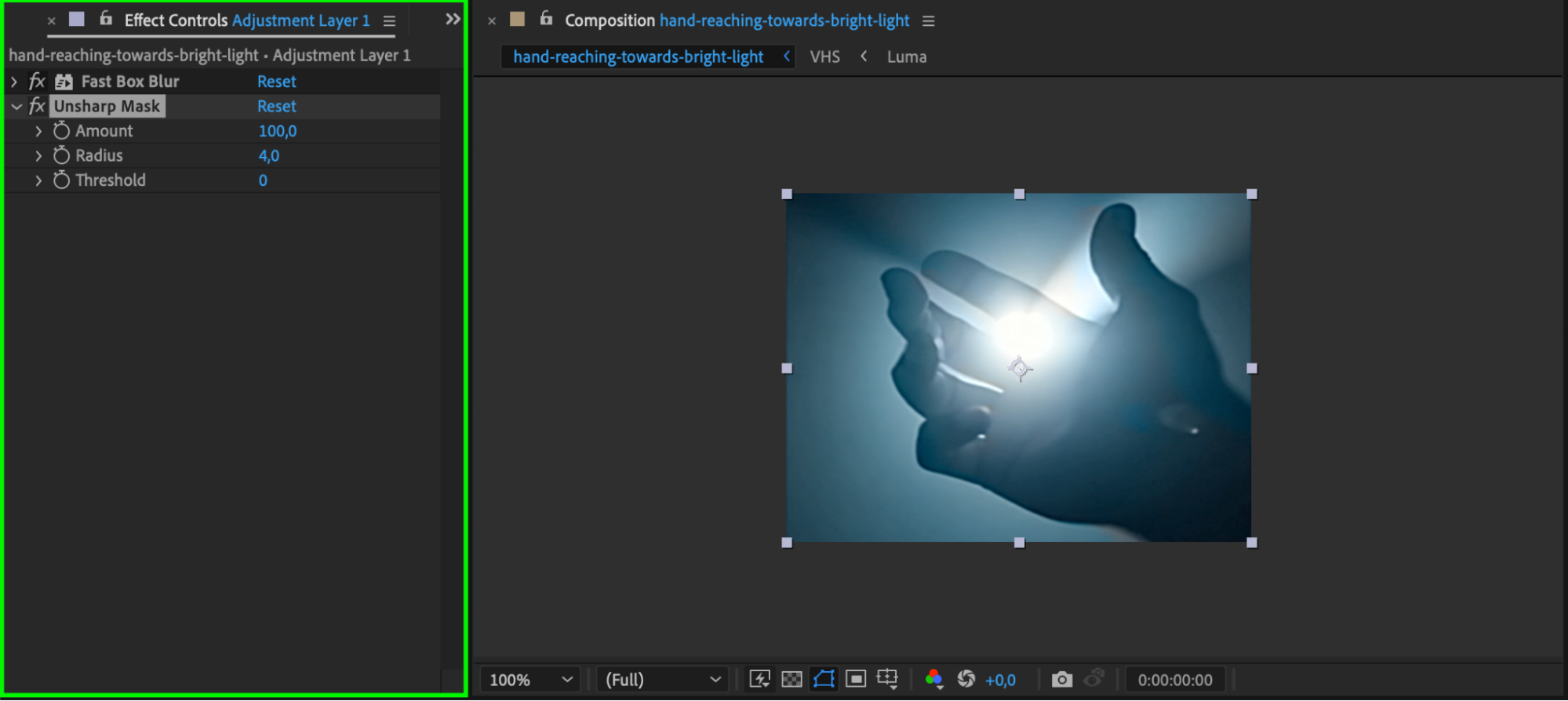The width and height of the screenshot is (1568, 701).
Task: Toggle Fast Previews lightning icon
Action: (759, 679)
